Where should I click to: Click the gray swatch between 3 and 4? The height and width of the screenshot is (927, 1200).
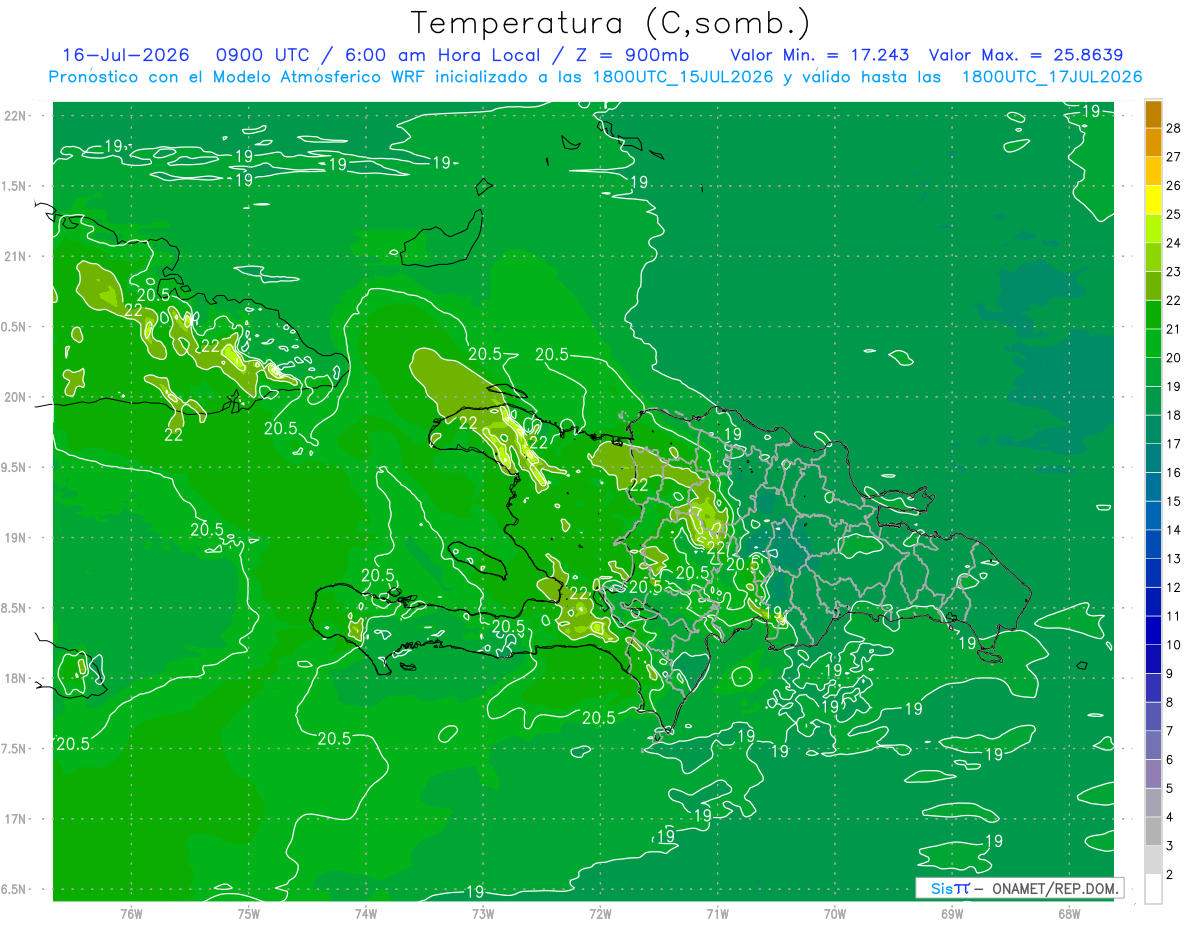pos(1153,832)
